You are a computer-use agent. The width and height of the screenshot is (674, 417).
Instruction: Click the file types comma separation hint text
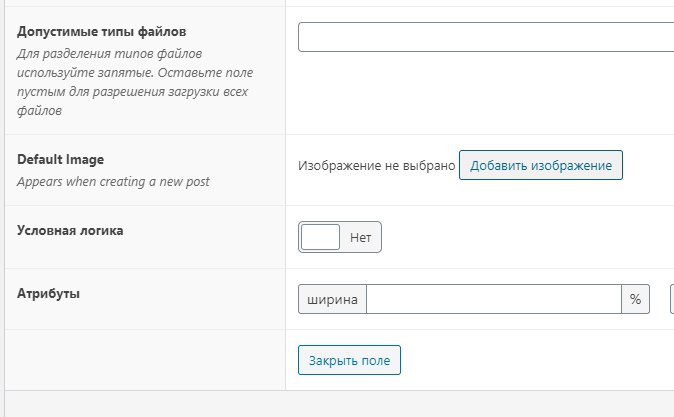pyautogui.click(x=135, y=82)
